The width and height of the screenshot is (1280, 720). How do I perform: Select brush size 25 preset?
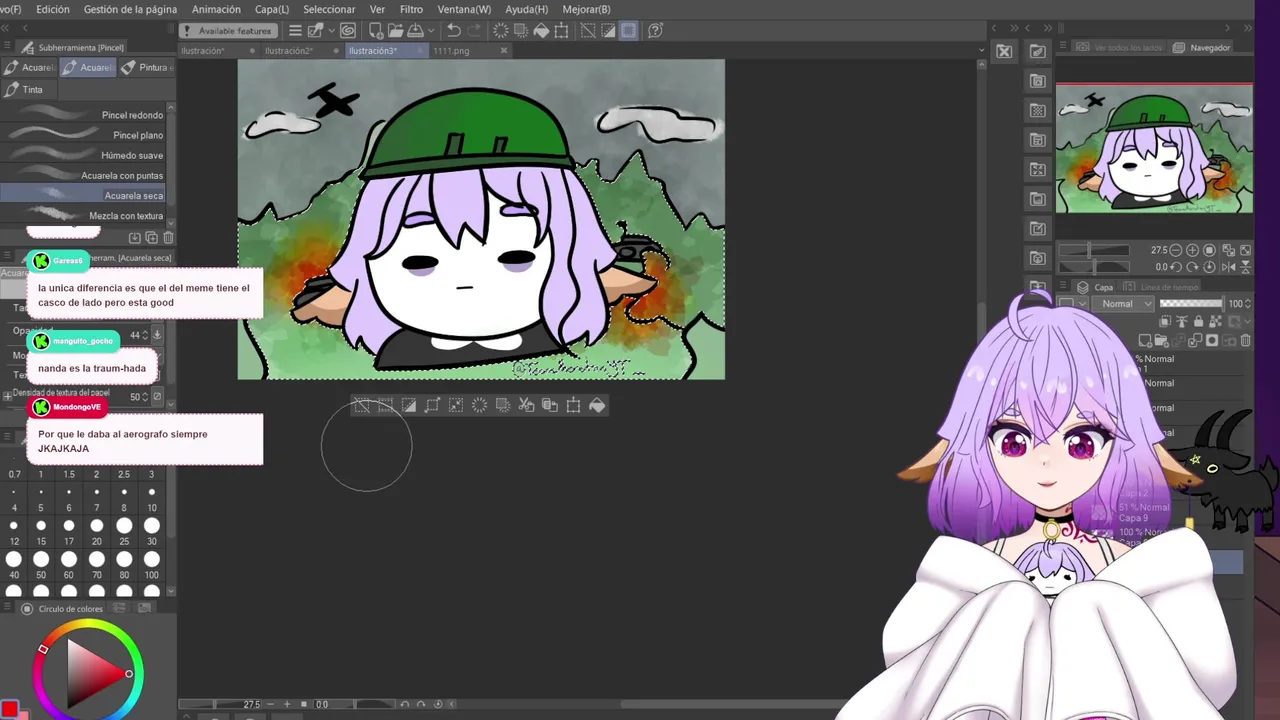124,531
